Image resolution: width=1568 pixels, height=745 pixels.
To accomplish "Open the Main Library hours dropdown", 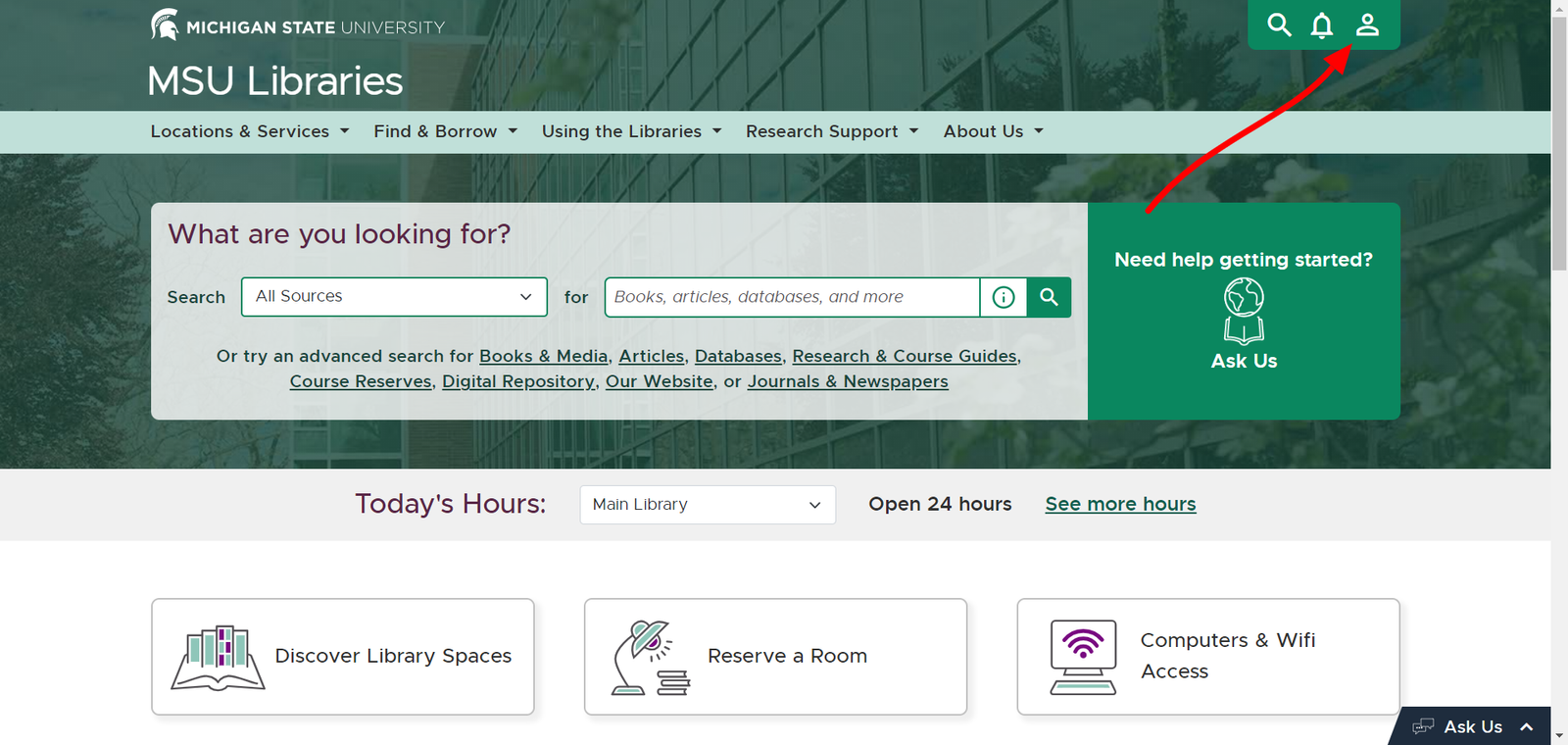I will pos(707,505).
